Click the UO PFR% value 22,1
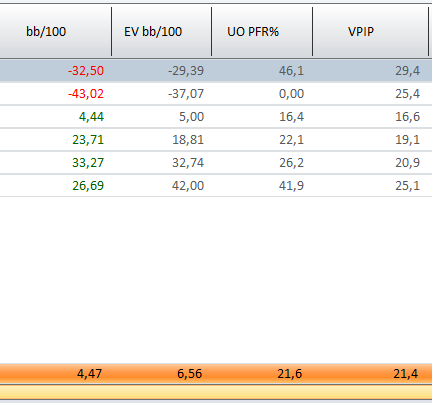Viewport: 432px width, 403px height. pyautogui.click(x=291, y=140)
